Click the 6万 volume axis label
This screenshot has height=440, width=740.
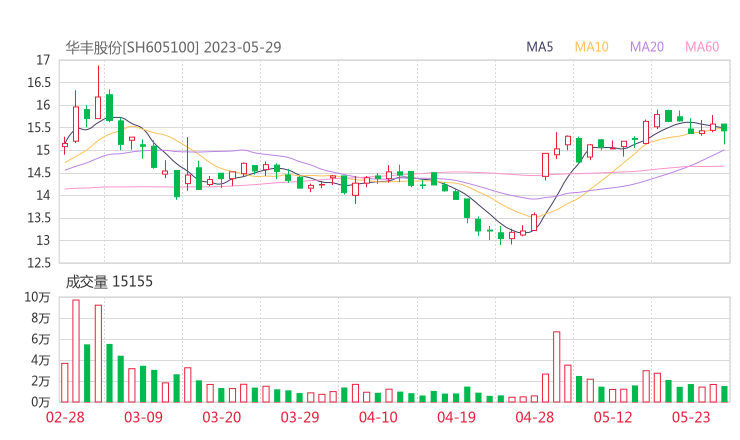(x=41, y=339)
